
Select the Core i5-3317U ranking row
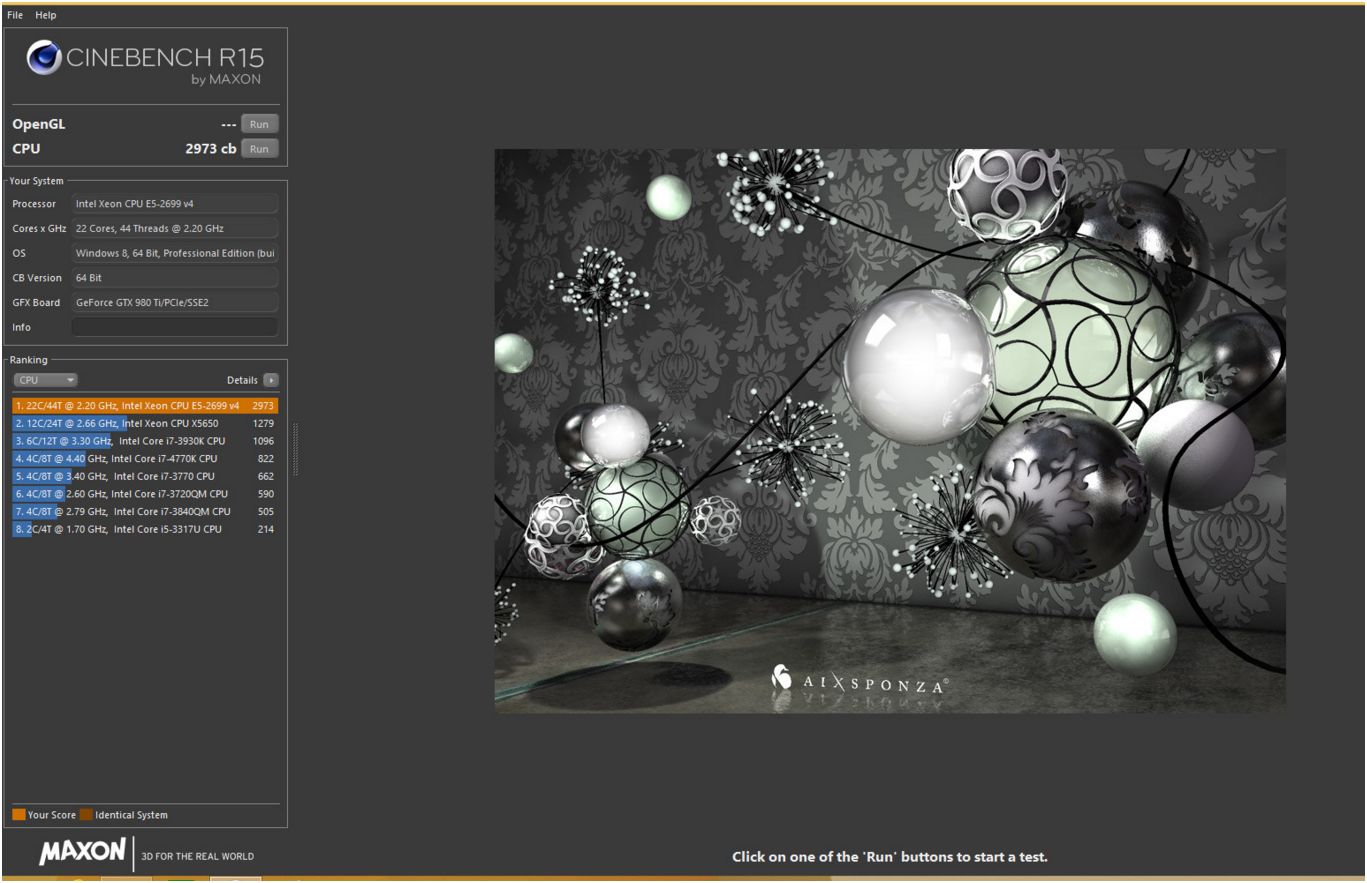[x=145, y=529]
